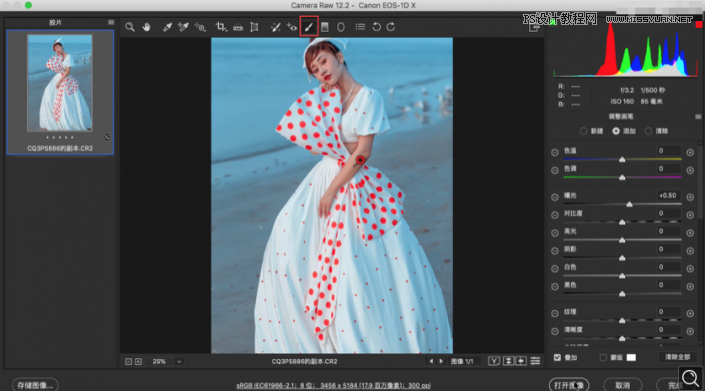Toggle highlight clipping warning in histogram
The height and width of the screenshot is (391, 705).
coord(699,24)
